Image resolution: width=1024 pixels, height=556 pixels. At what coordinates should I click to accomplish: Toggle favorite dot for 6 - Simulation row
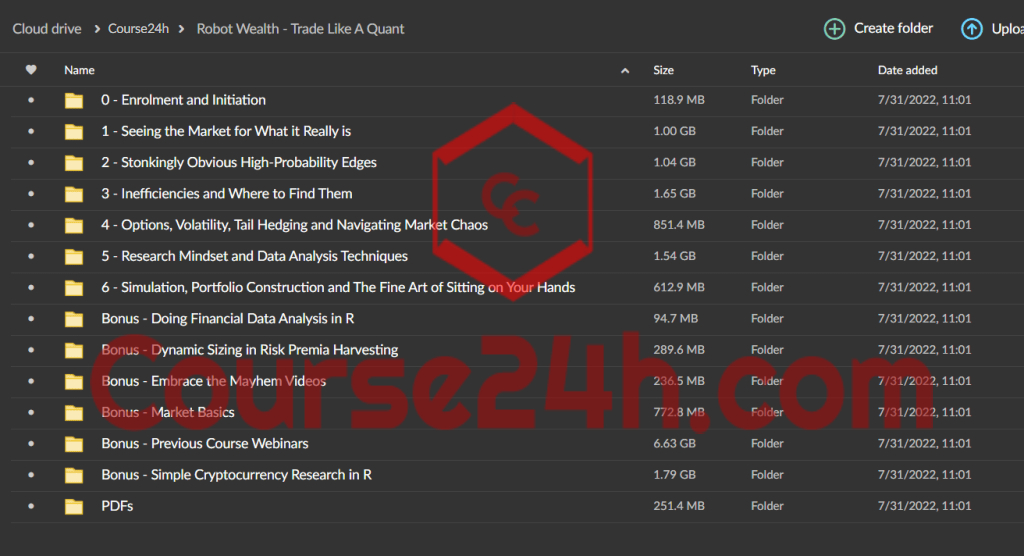[31, 287]
